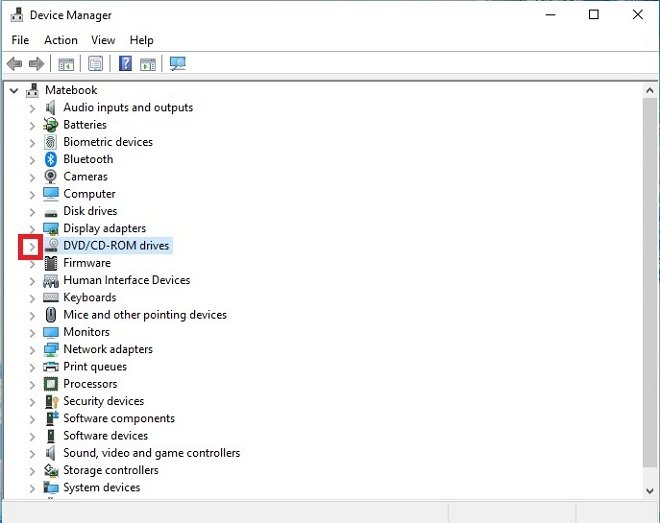Show/hide action pane toolbar icon
Image resolution: width=660 pixels, height=523 pixels.
(x=148, y=64)
